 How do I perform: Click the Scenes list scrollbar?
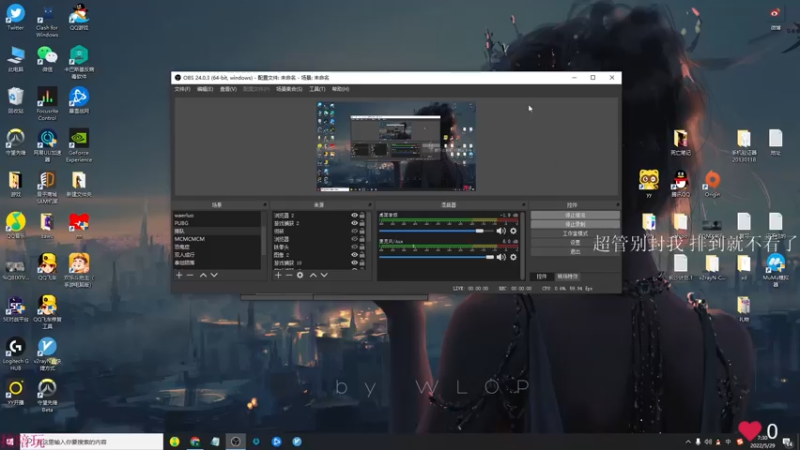coord(264,240)
